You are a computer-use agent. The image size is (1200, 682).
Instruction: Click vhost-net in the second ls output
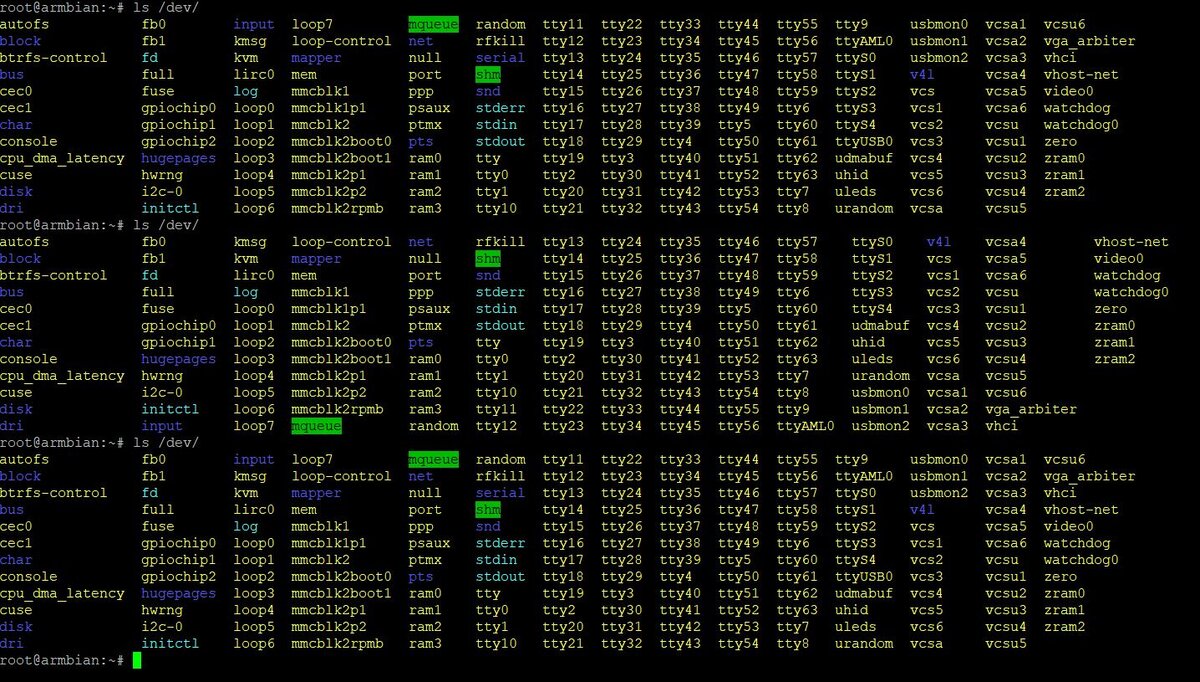(x=1131, y=241)
